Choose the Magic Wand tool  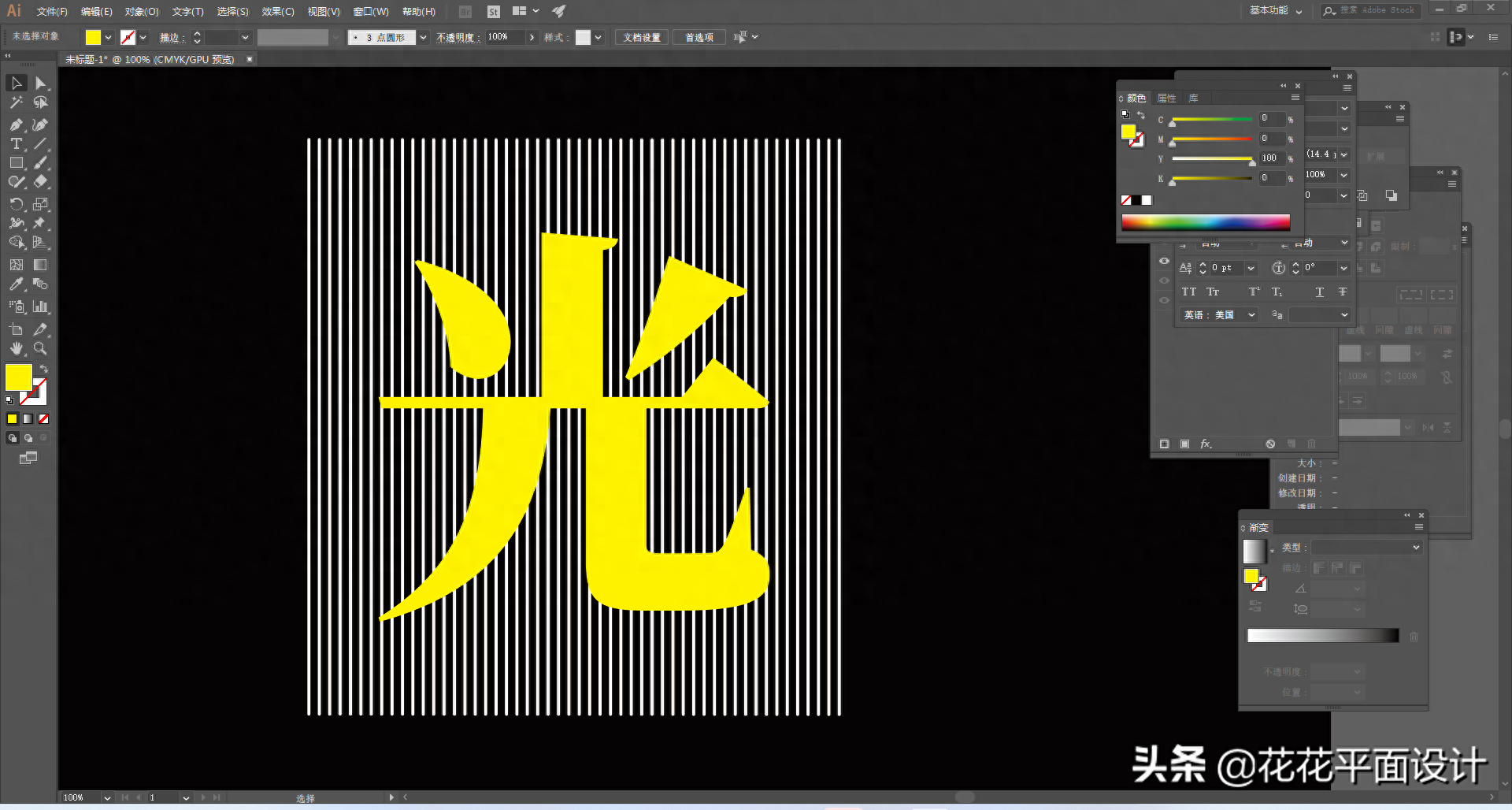(16, 102)
